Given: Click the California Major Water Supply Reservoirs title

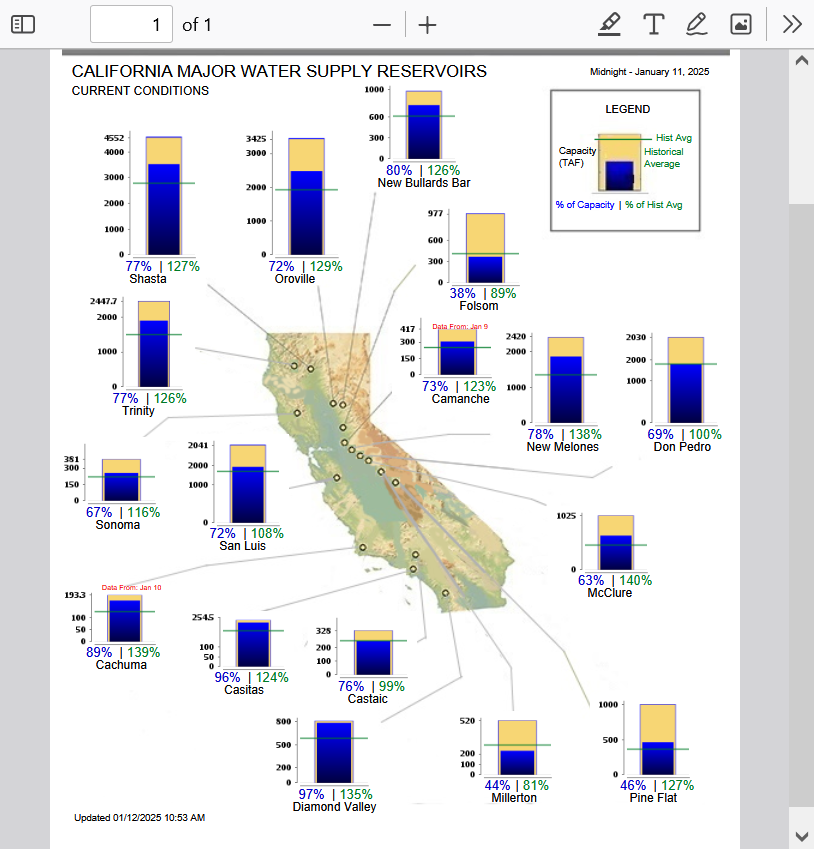Looking at the screenshot, I should 279,71.
